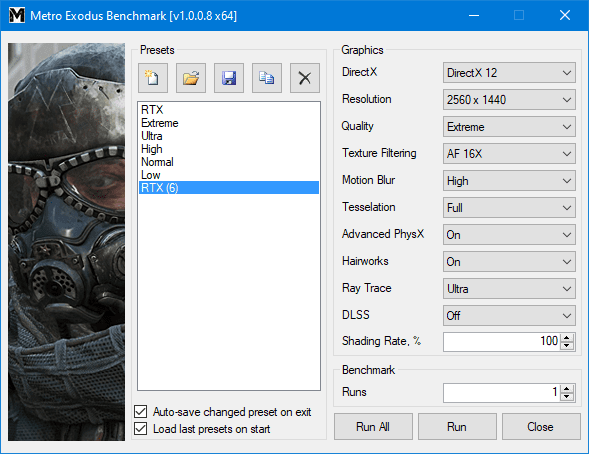Click inside the Shading Rate value field
The image size is (589, 454).
coord(501,341)
